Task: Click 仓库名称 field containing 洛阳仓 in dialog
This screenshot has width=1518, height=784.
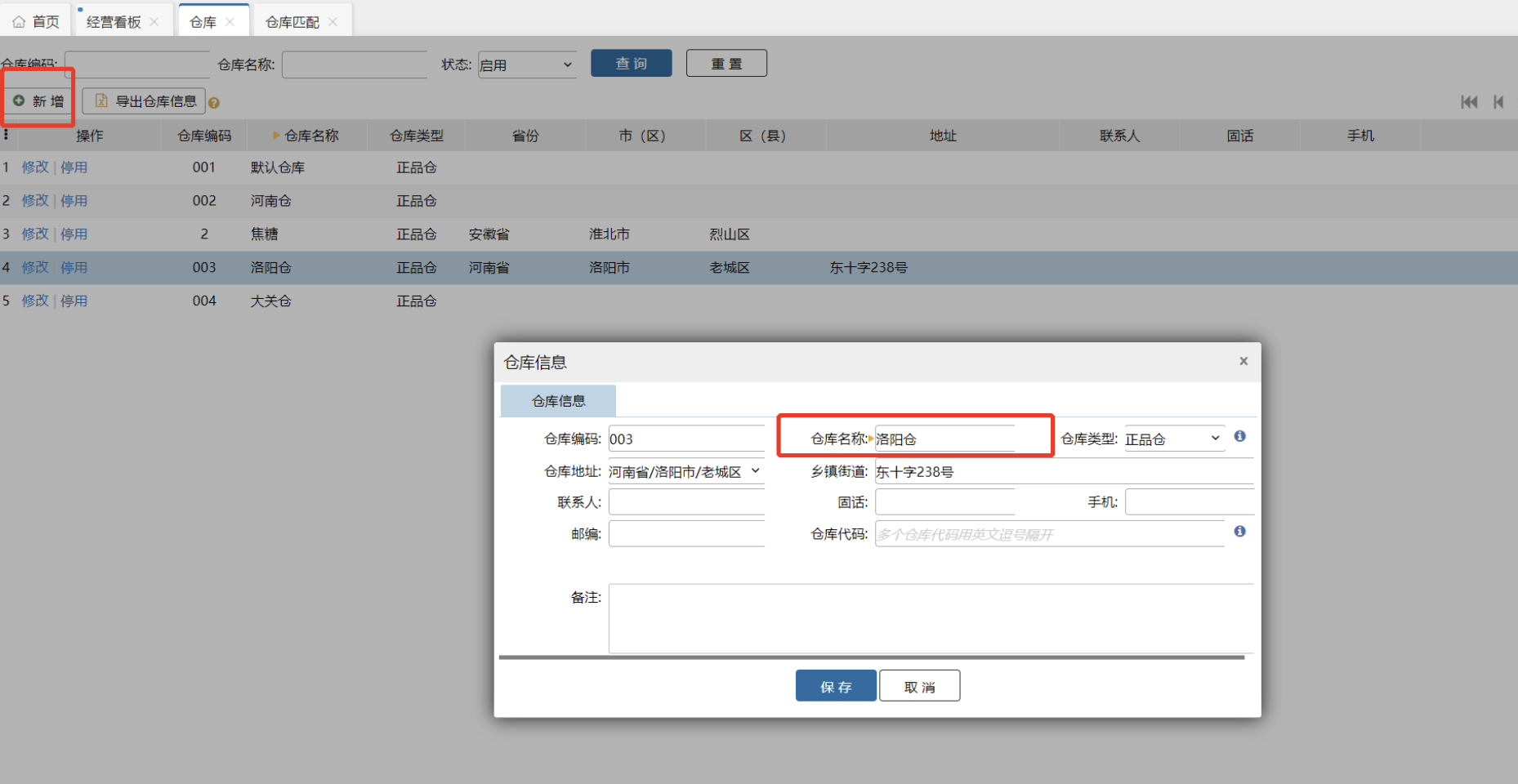Action: tap(944, 439)
